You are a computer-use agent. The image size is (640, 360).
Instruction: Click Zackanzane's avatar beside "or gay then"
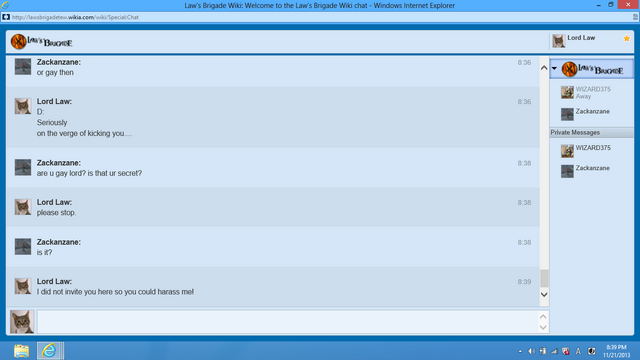[x=23, y=67]
